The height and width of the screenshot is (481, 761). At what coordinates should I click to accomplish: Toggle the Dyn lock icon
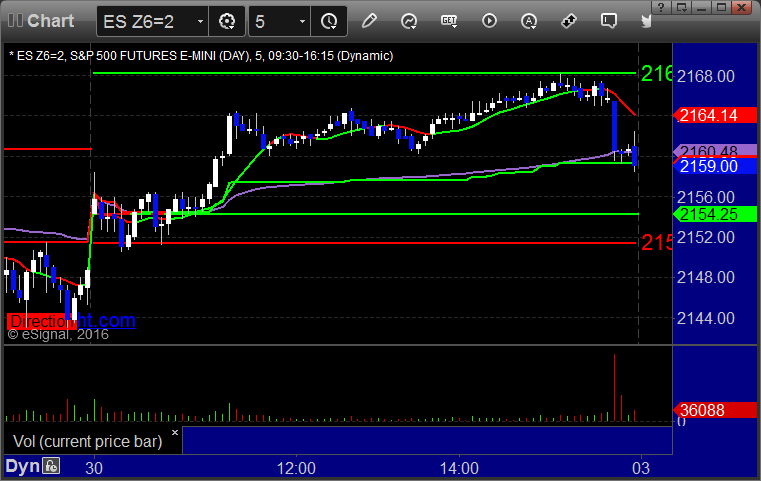pyautogui.click(x=51, y=466)
